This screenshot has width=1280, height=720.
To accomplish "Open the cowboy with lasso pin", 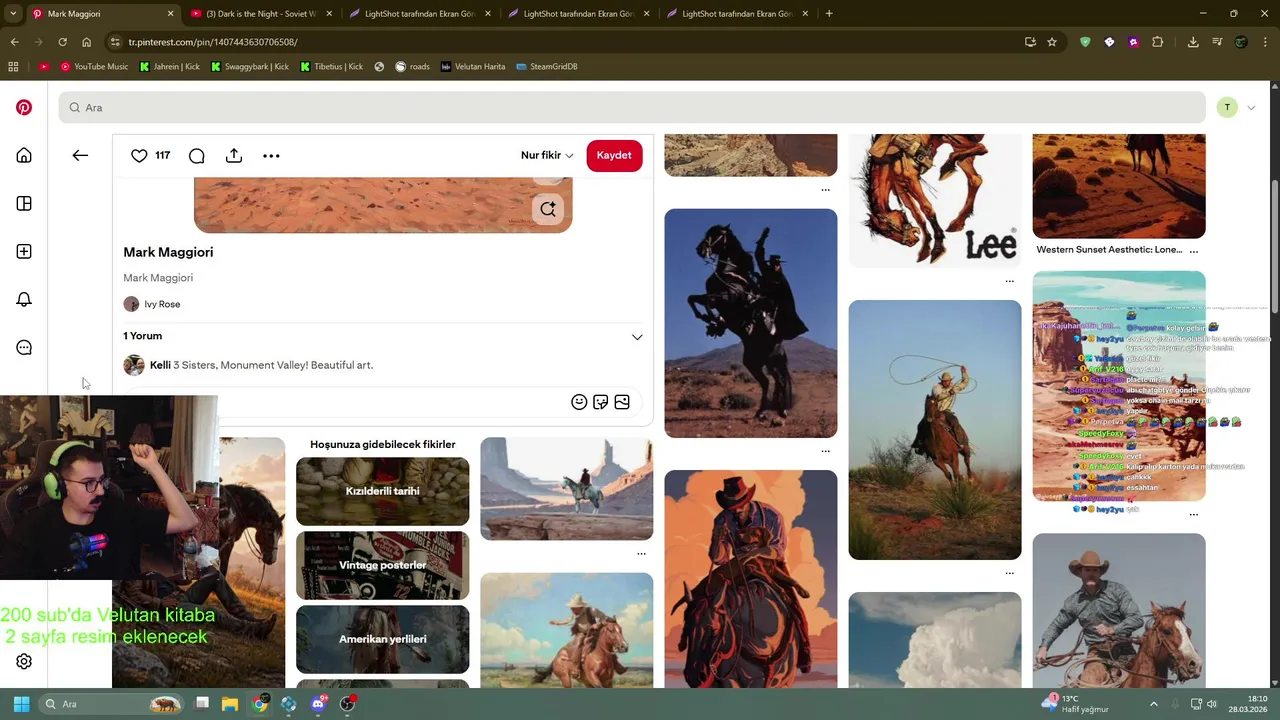I will click(x=934, y=430).
